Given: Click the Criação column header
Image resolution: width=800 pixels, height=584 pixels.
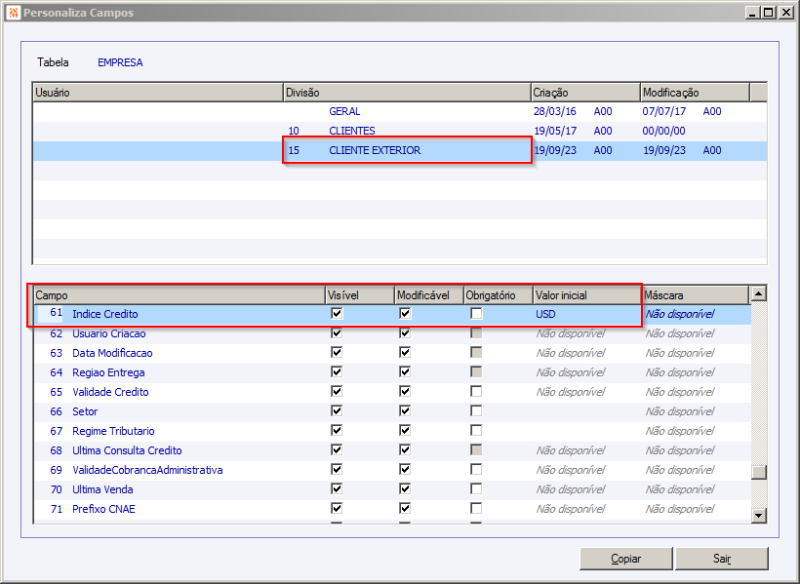Looking at the screenshot, I should 586,92.
